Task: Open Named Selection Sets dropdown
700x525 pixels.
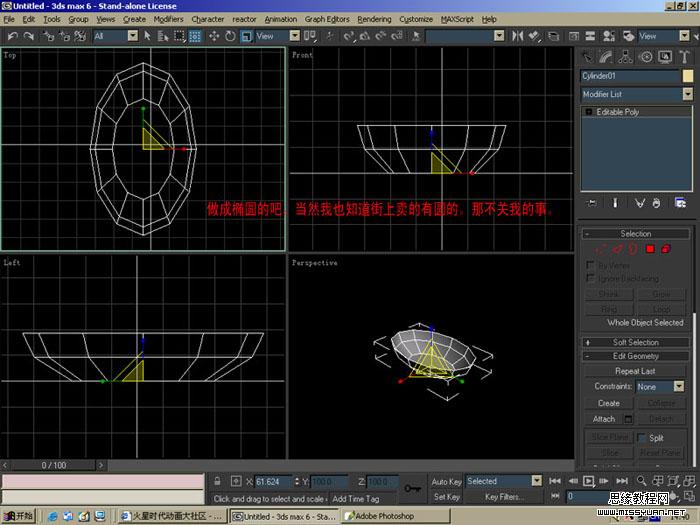Action: (499, 36)
